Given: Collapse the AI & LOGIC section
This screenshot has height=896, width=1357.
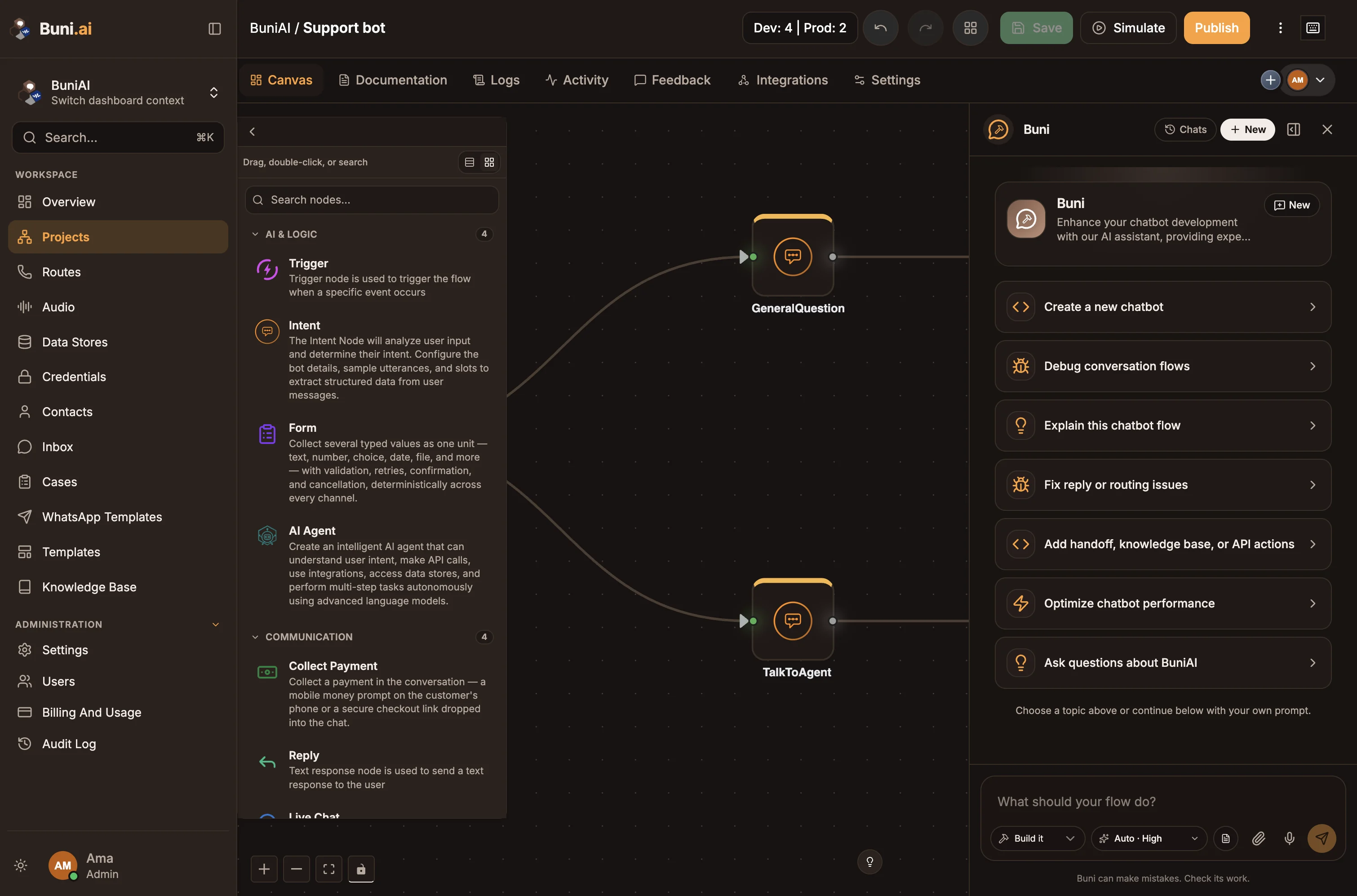Looking at the screenshot, I should [255, 234].
